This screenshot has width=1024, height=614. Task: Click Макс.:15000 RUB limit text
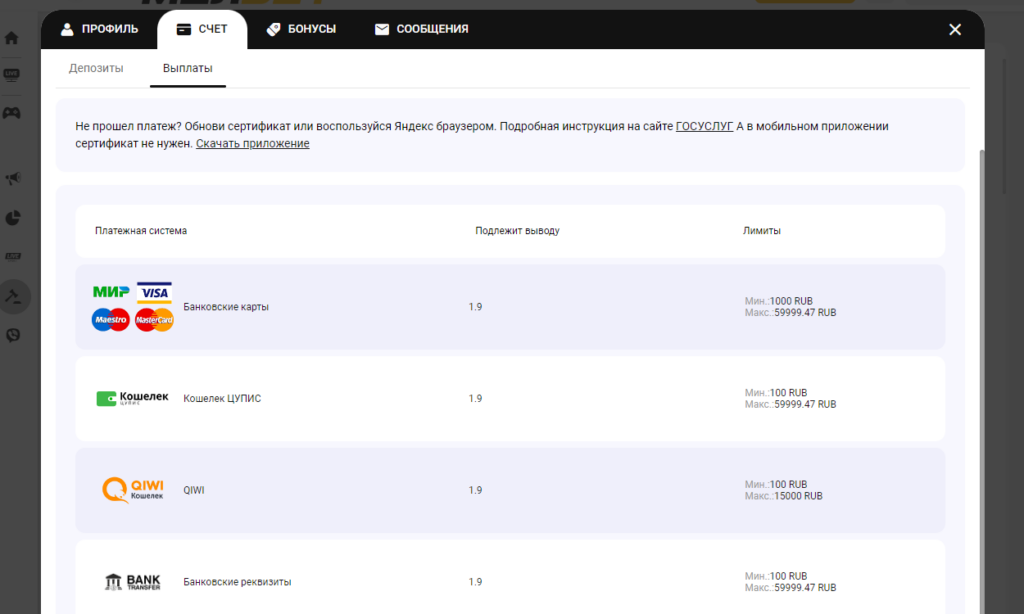click(784, 496)
